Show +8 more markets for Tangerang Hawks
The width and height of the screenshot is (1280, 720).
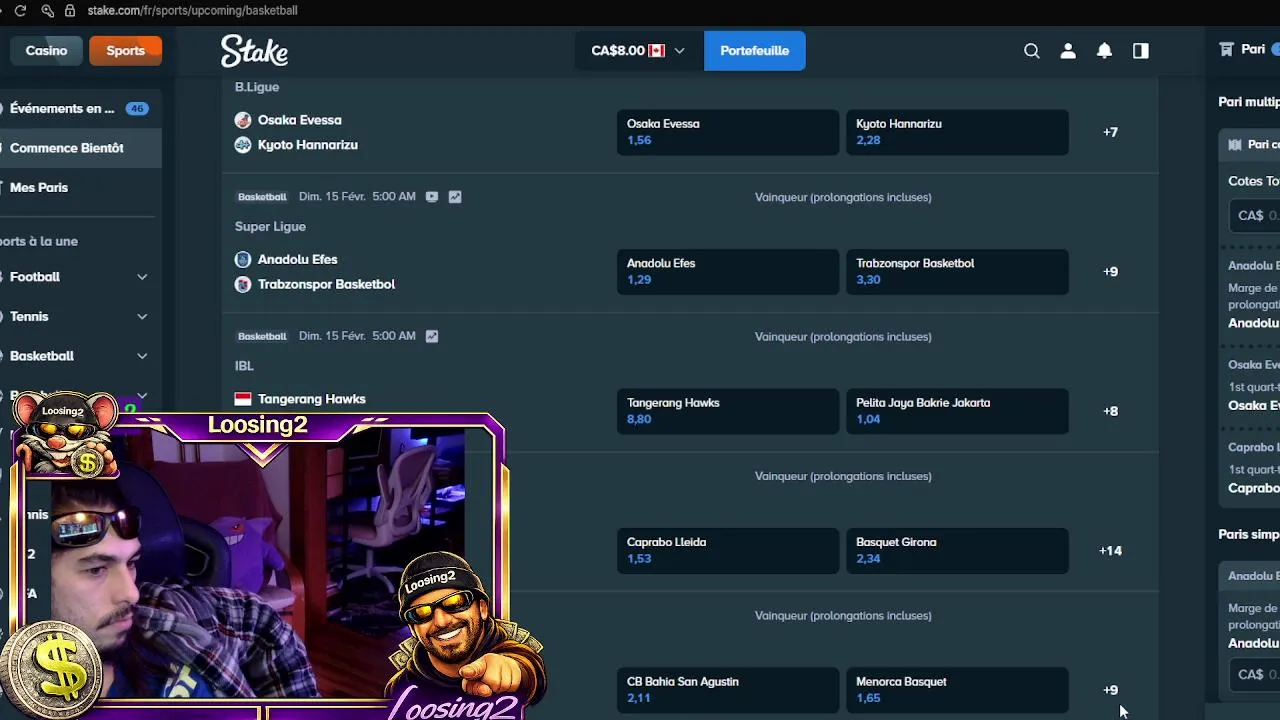(1110, 411)
